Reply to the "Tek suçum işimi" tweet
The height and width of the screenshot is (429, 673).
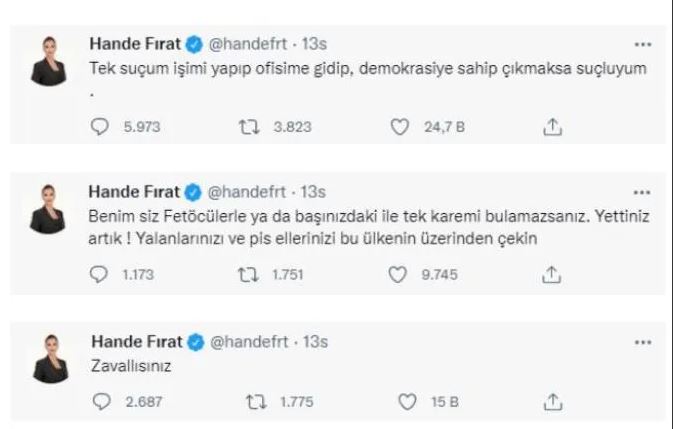[x=100, y=127]
